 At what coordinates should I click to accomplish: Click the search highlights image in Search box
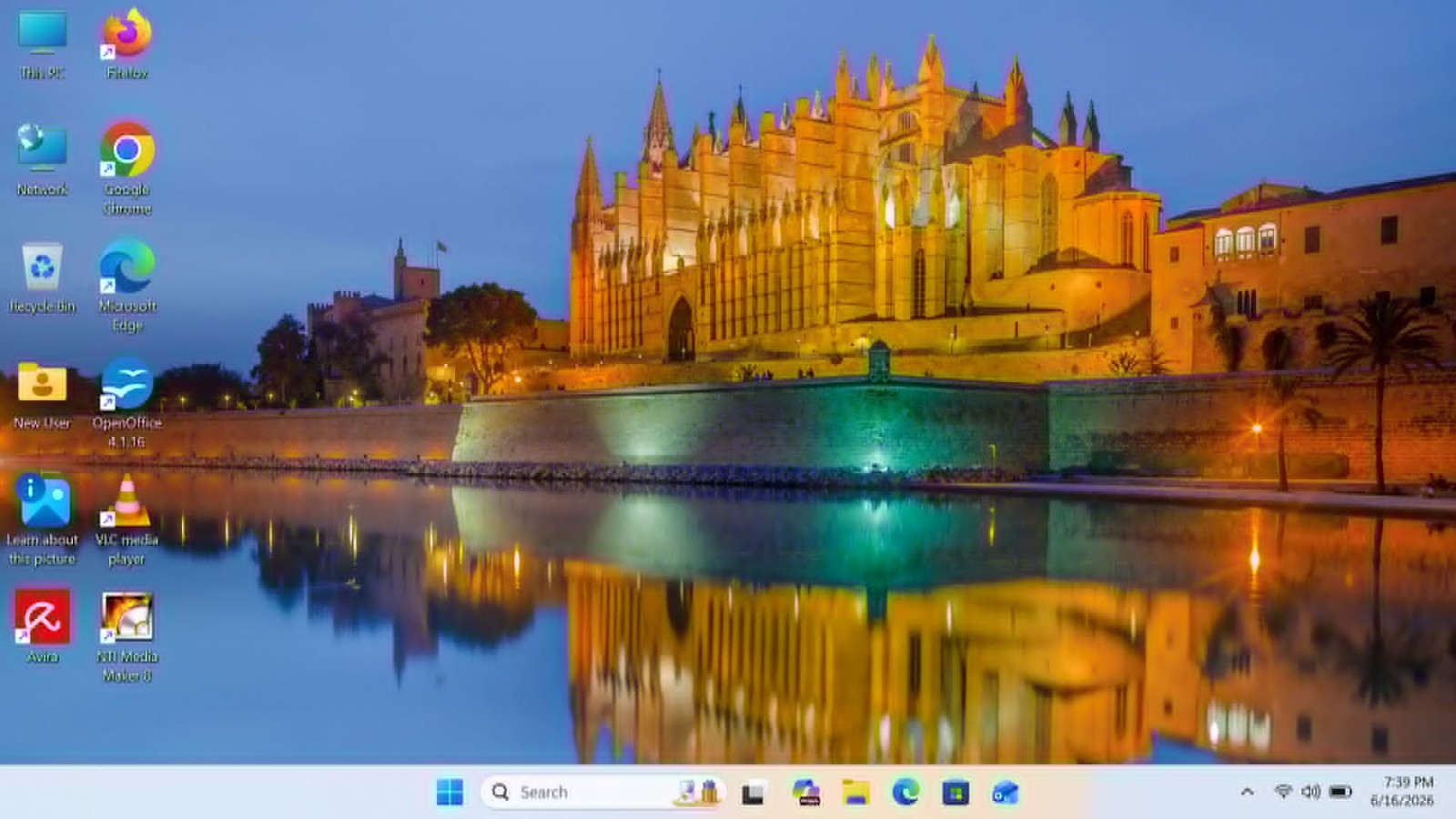click(698, 792)
